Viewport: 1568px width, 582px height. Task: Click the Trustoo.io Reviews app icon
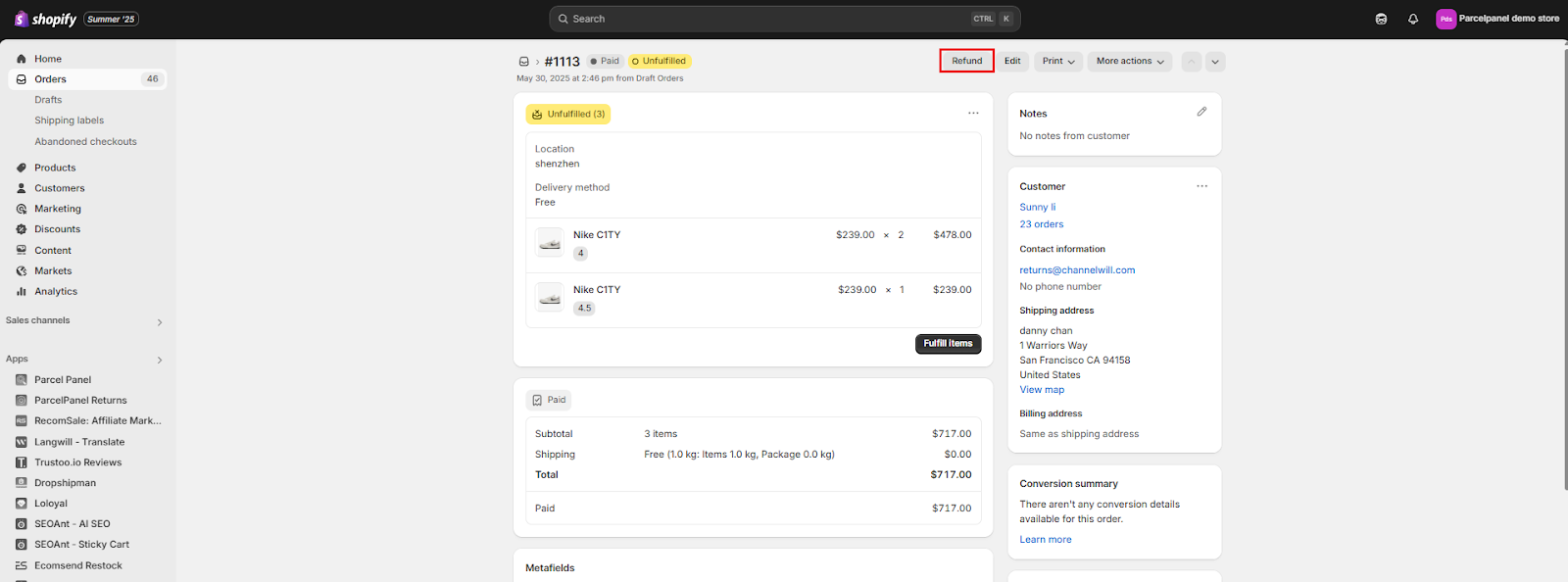(22, 462)
